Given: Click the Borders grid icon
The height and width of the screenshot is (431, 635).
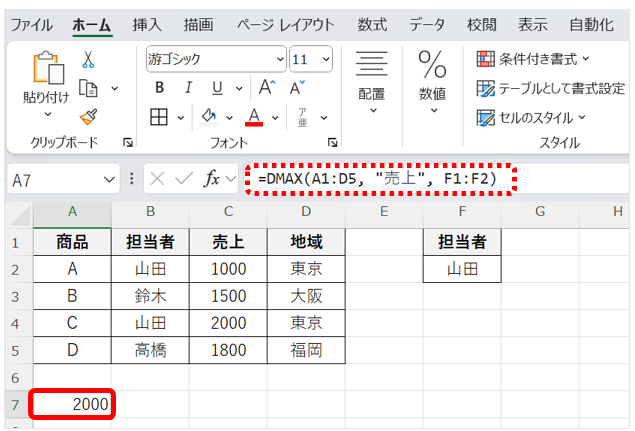Looking at the screenshot, I should (159, 116).
